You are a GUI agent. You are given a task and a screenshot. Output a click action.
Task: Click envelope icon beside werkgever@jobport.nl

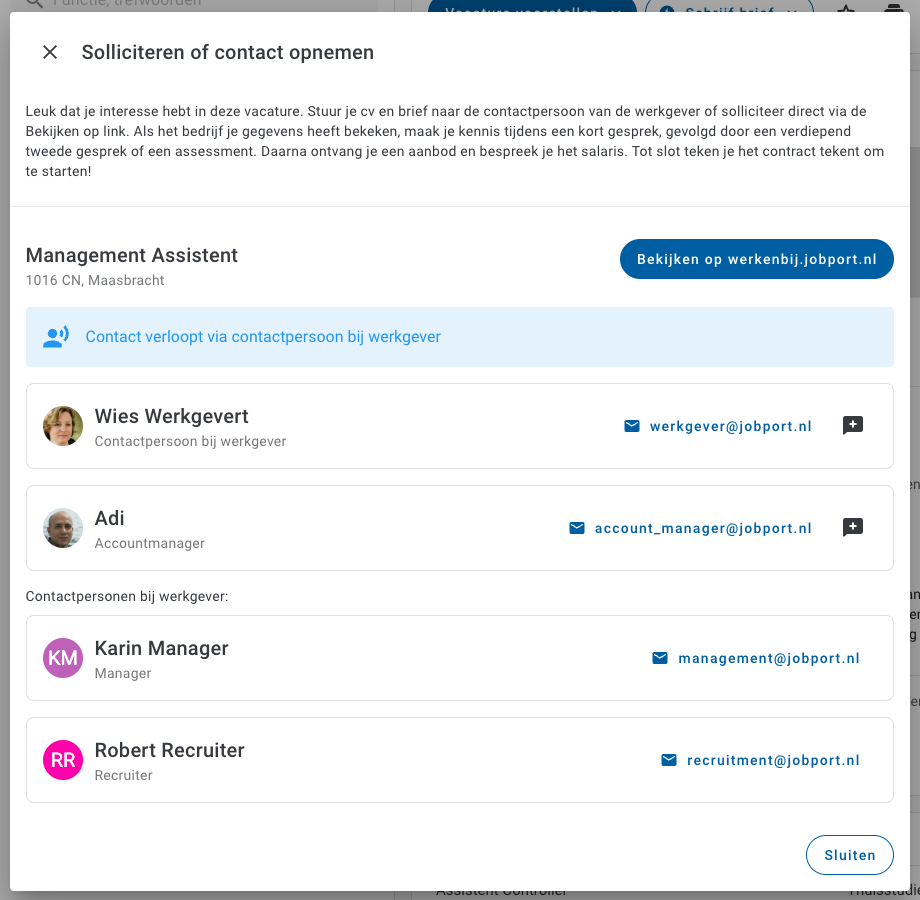[632, 426]
